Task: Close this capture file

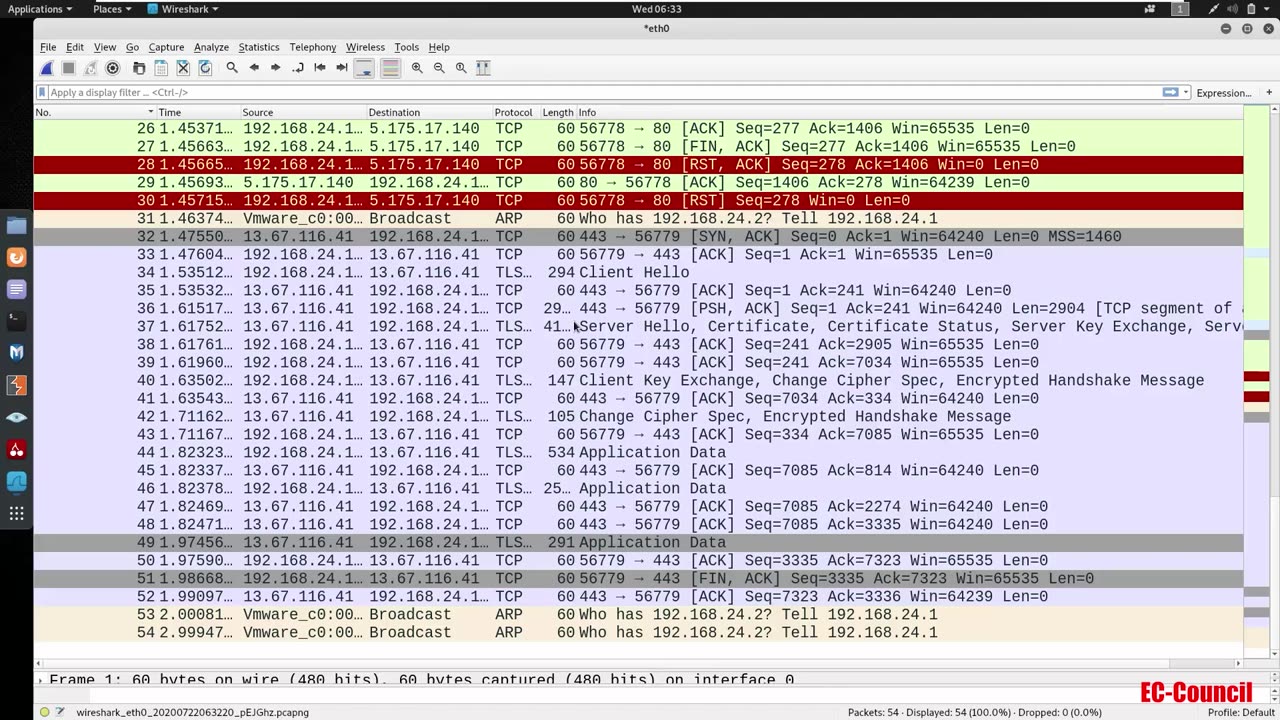Action: click(183, 68)
